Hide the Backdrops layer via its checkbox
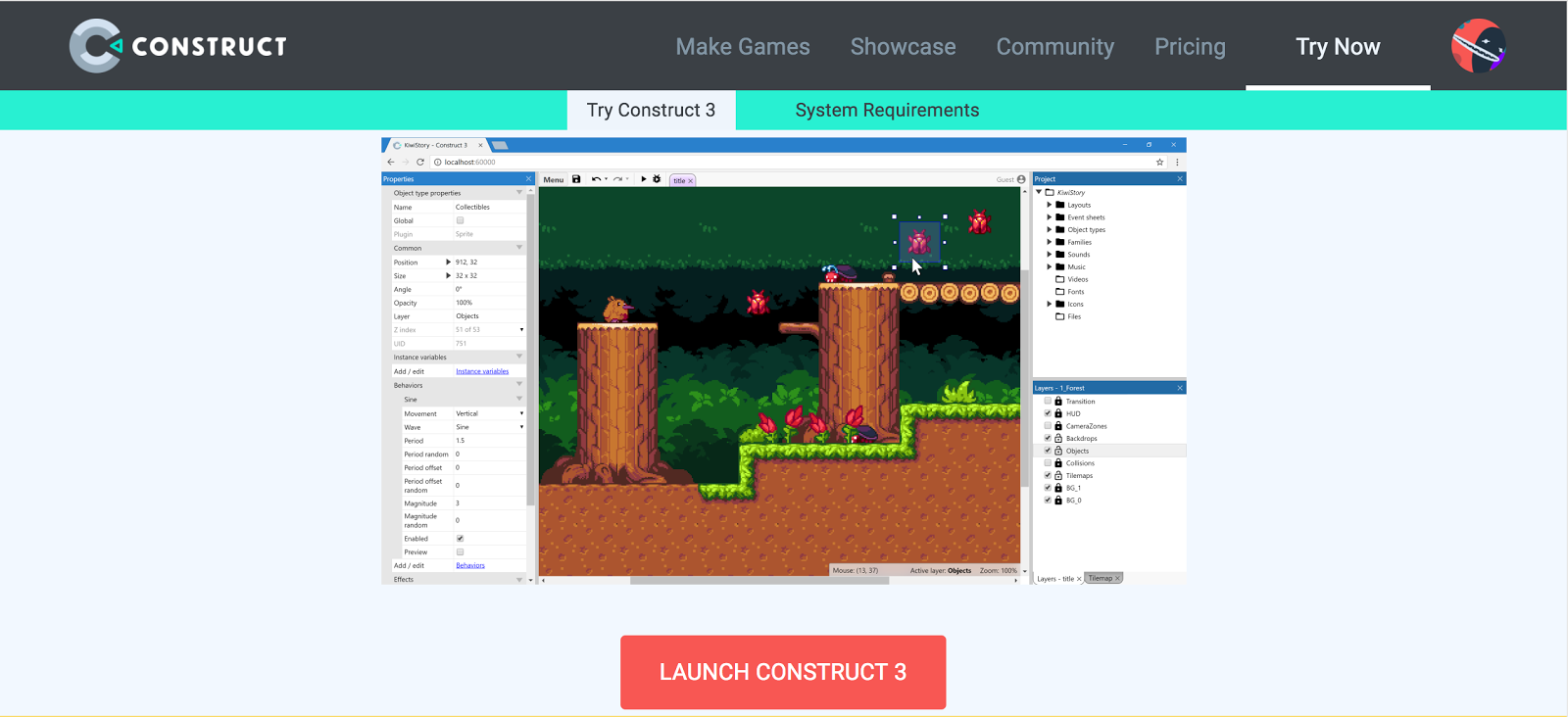 coord(1048,439)
